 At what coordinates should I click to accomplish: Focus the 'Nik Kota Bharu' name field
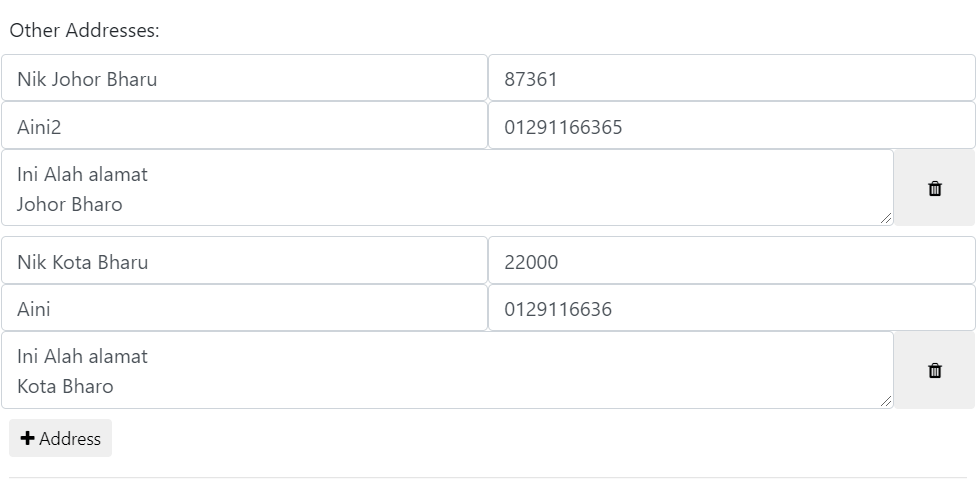coord(244,261)
